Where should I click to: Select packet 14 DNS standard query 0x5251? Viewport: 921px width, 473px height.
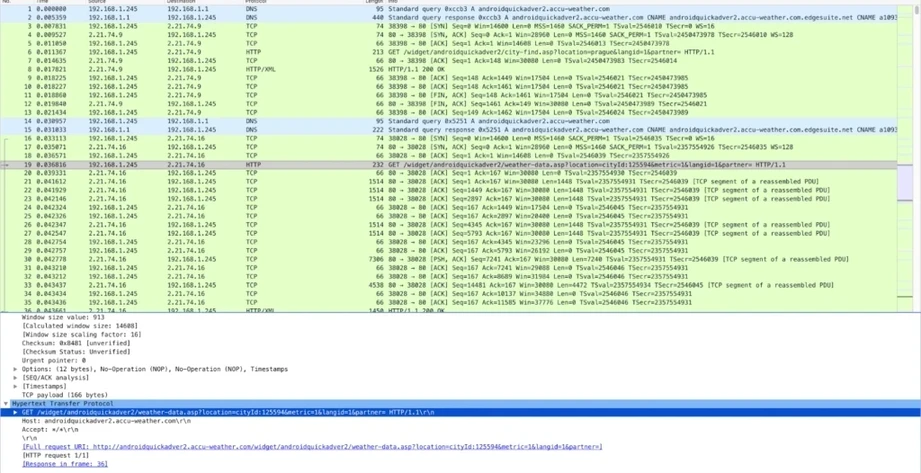(x=449, y=121)
